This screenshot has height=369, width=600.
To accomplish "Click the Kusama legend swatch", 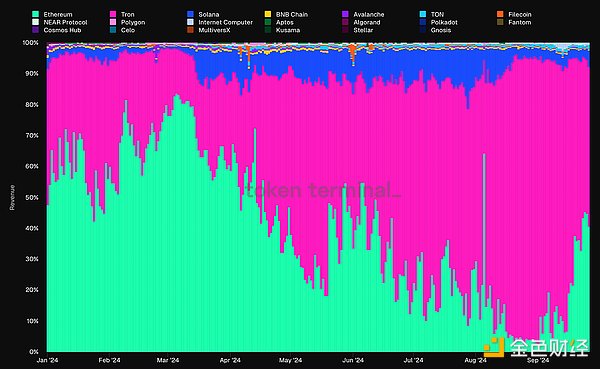I will (268, 30).
